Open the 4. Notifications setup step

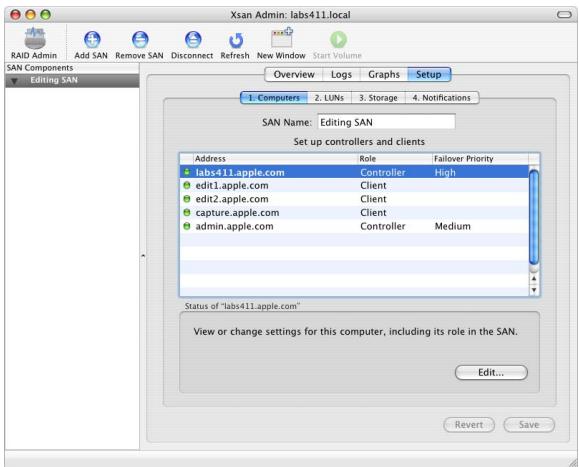pos(442,98)
